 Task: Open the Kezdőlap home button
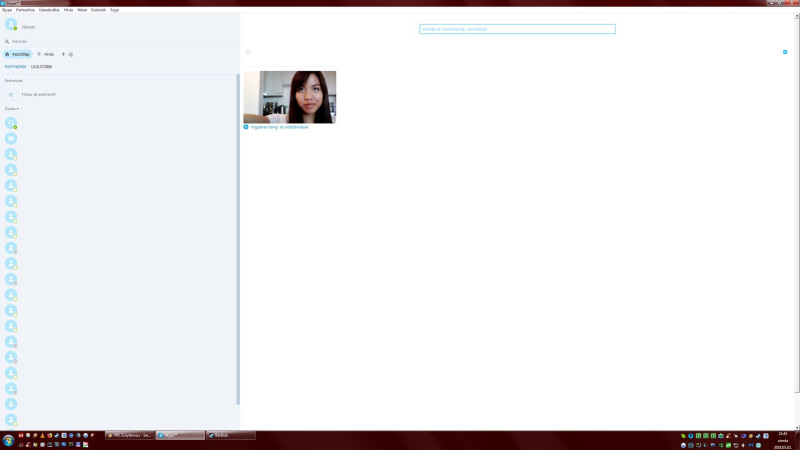(x=17, y=54)
